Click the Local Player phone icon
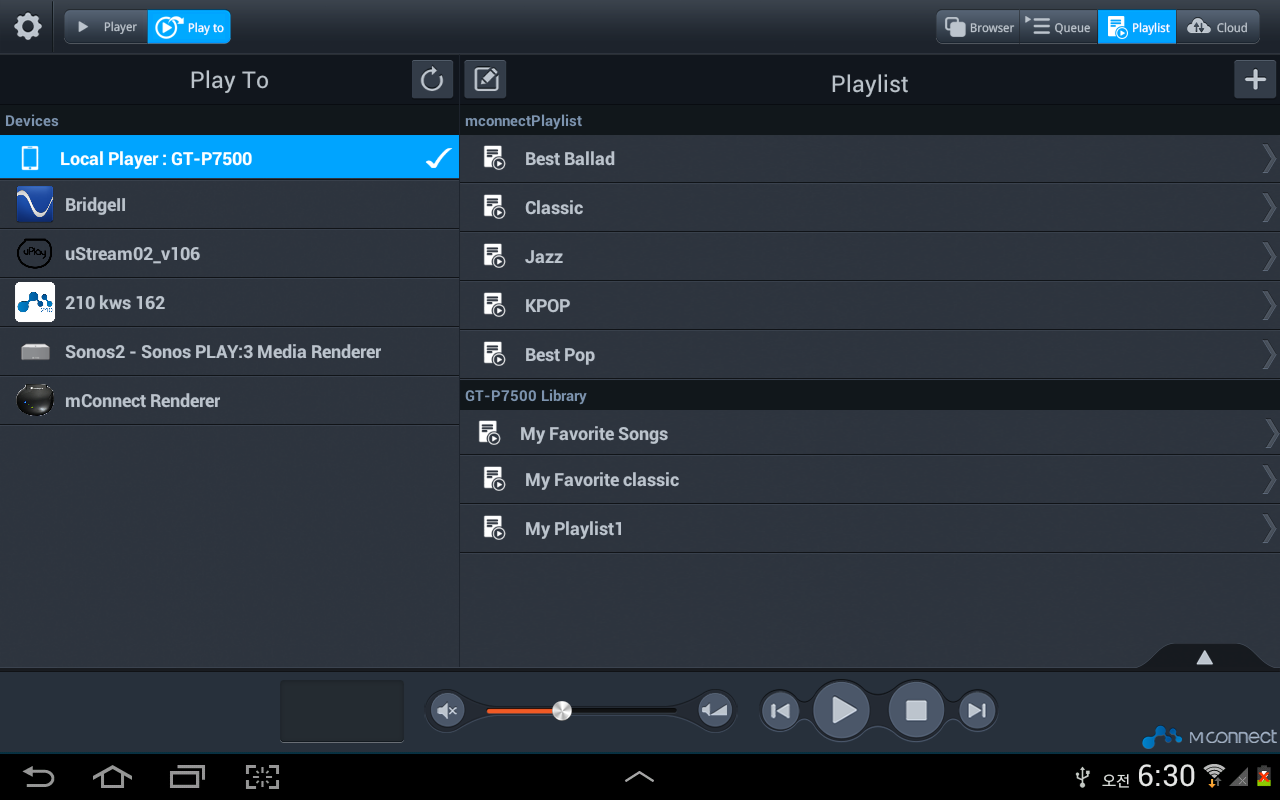 30,158
